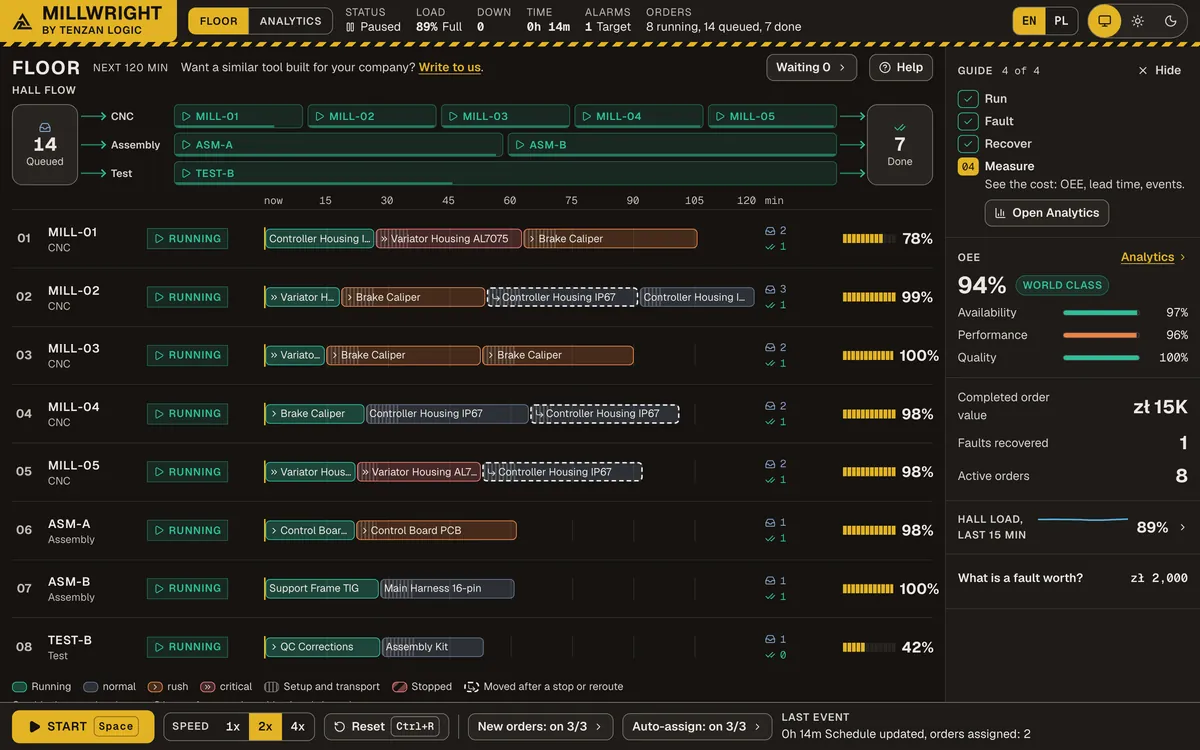Click the START simulation button
This screenshot has height=750, width=1200.
(83, 727)
